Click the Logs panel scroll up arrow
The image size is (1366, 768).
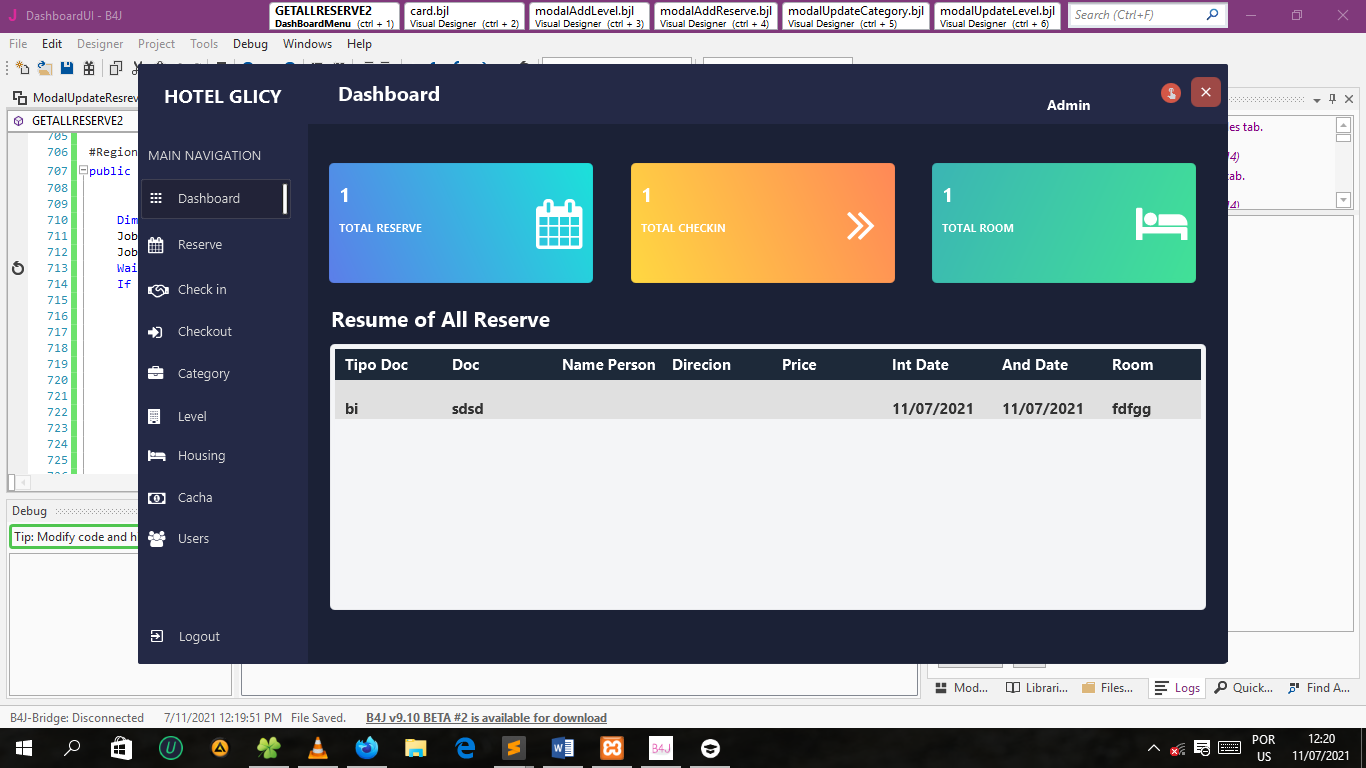[1343, 125]
